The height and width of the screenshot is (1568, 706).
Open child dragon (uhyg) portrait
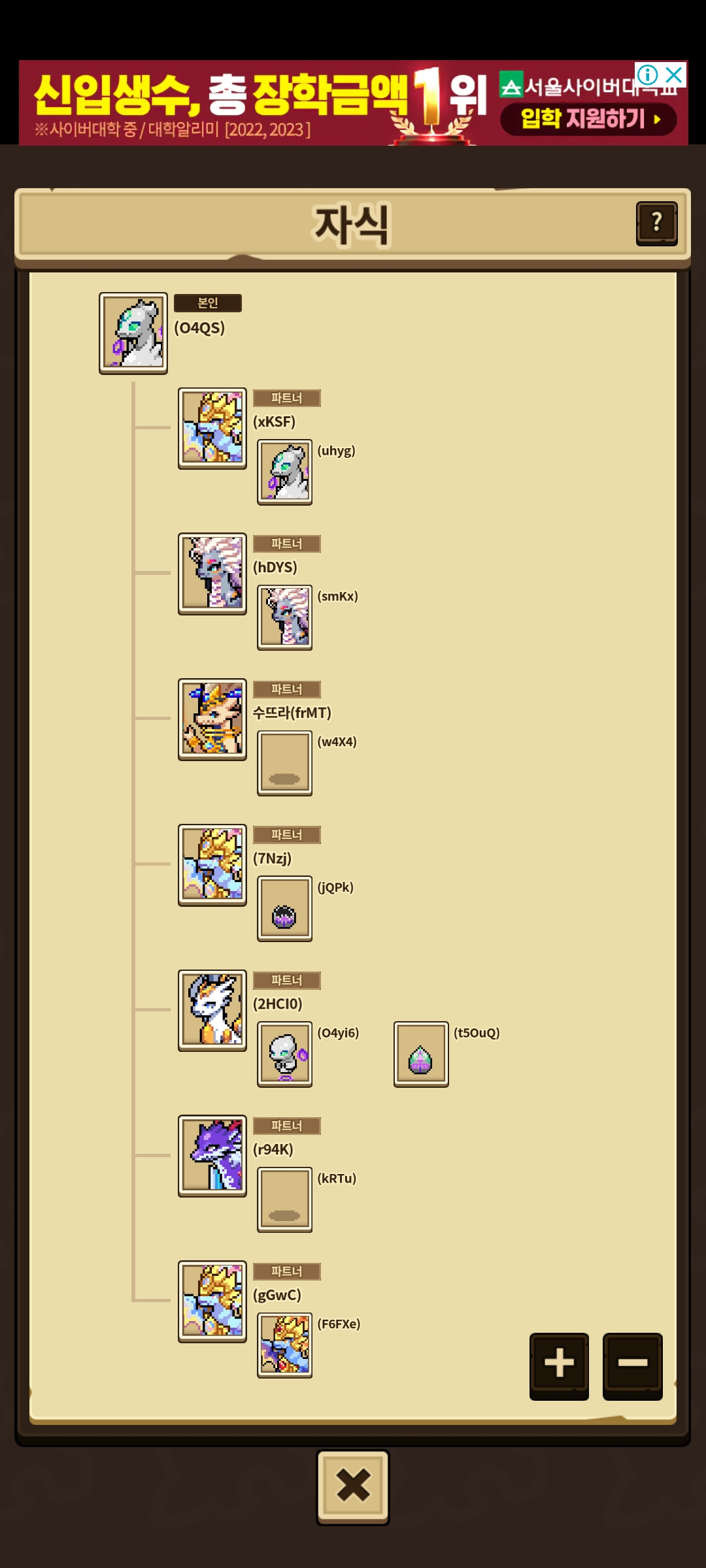pyautogui.click(x=284, y=472)
